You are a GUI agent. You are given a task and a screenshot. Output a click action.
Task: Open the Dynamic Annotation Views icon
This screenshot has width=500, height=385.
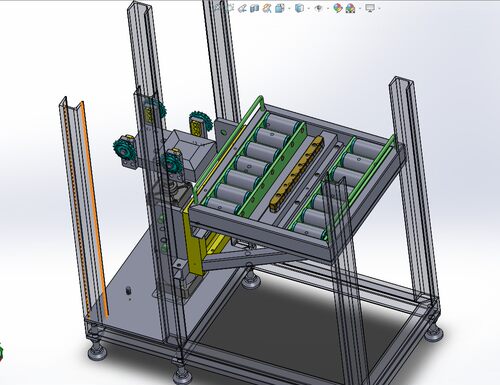tap(267, 8)
